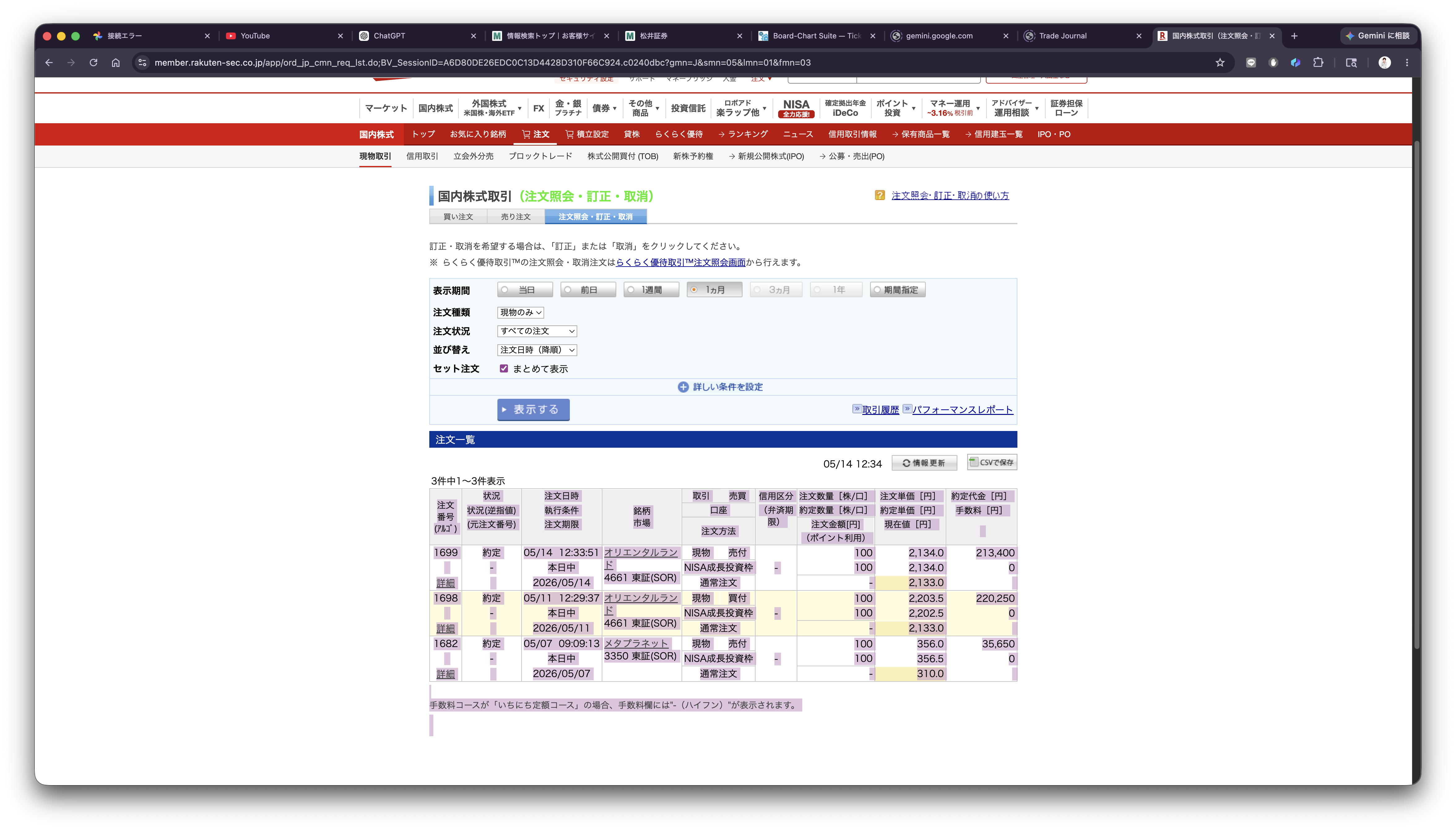The height and width of the screenshot is (831, 1456).
Task: Open らくらく優待取引 注文照会画面 link
Action: coord(681,263)
